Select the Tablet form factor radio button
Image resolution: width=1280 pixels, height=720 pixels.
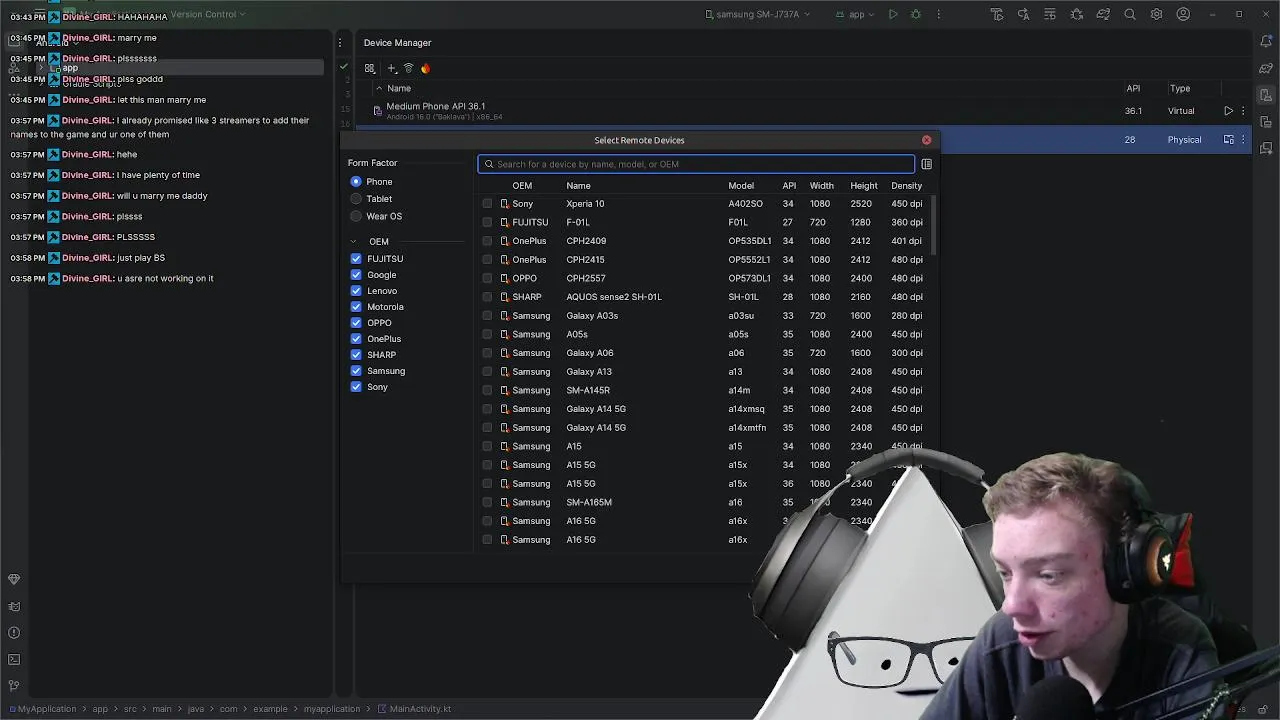pos(356,199)
